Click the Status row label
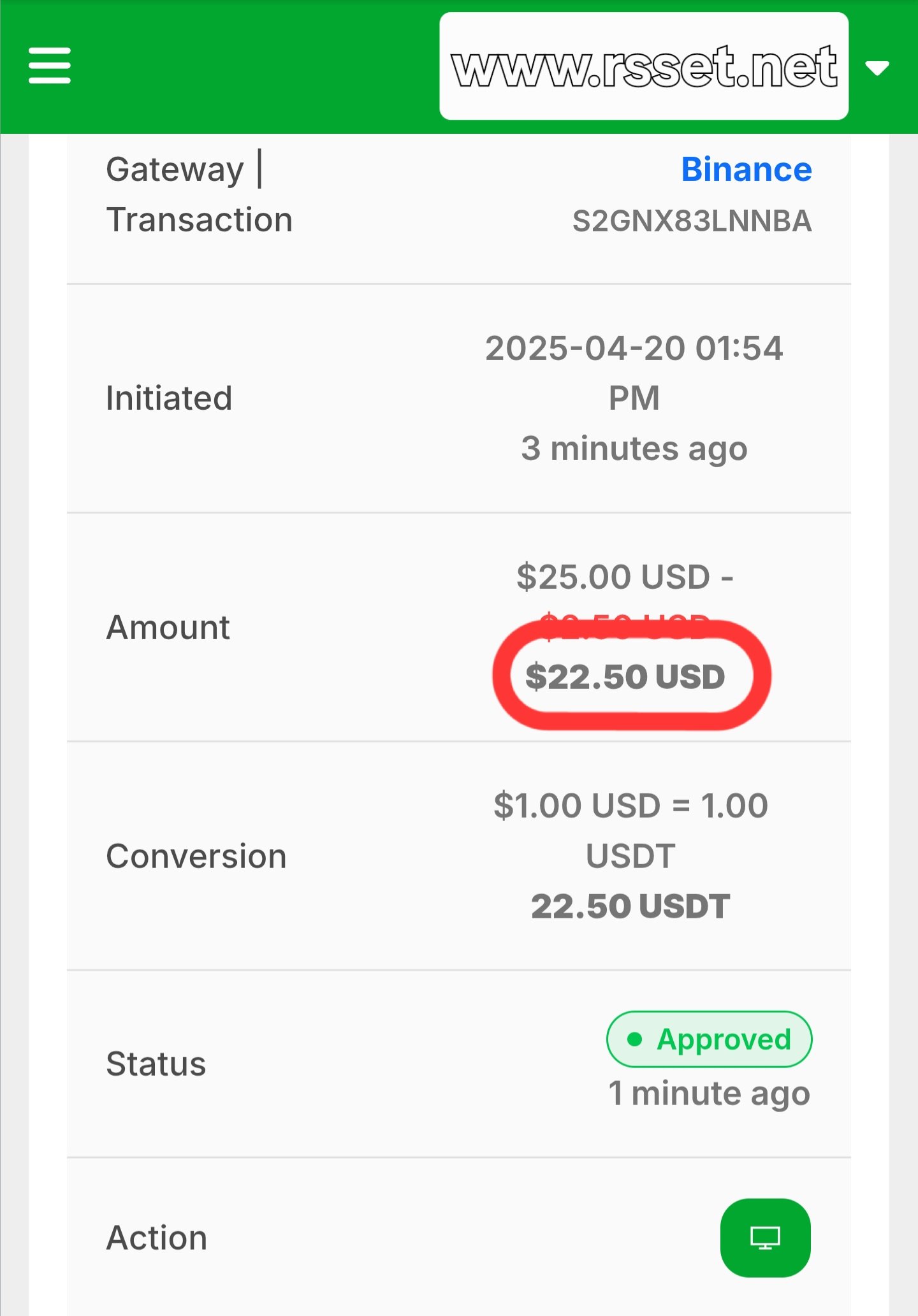 [x=156, y=1064]
